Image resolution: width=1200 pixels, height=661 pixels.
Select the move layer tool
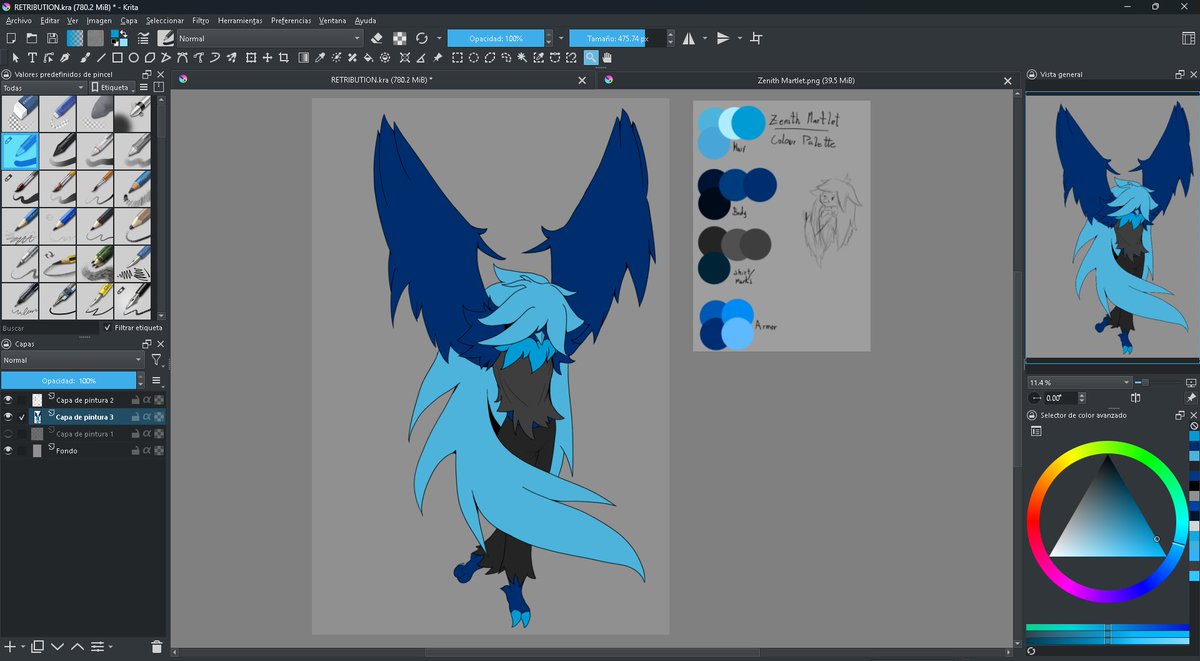point(268,58)
